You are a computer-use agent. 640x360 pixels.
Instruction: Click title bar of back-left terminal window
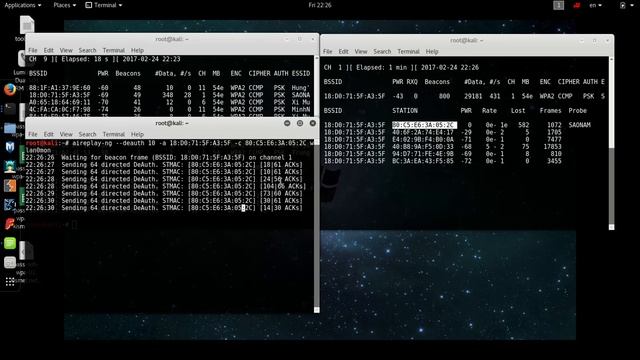172,39
